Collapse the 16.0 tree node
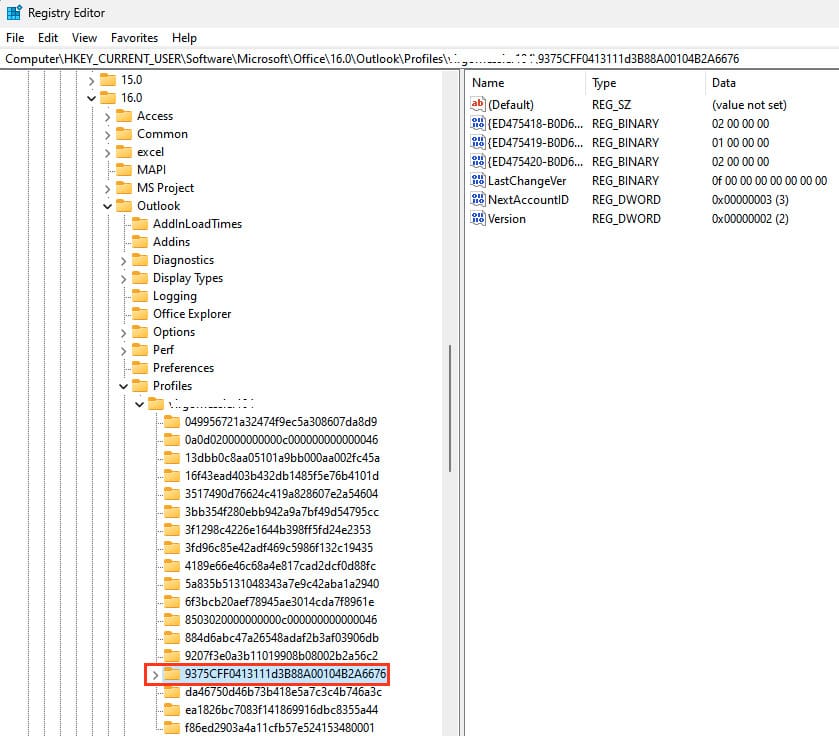Viewport: 839px width, 736px height. click(92, 98)
